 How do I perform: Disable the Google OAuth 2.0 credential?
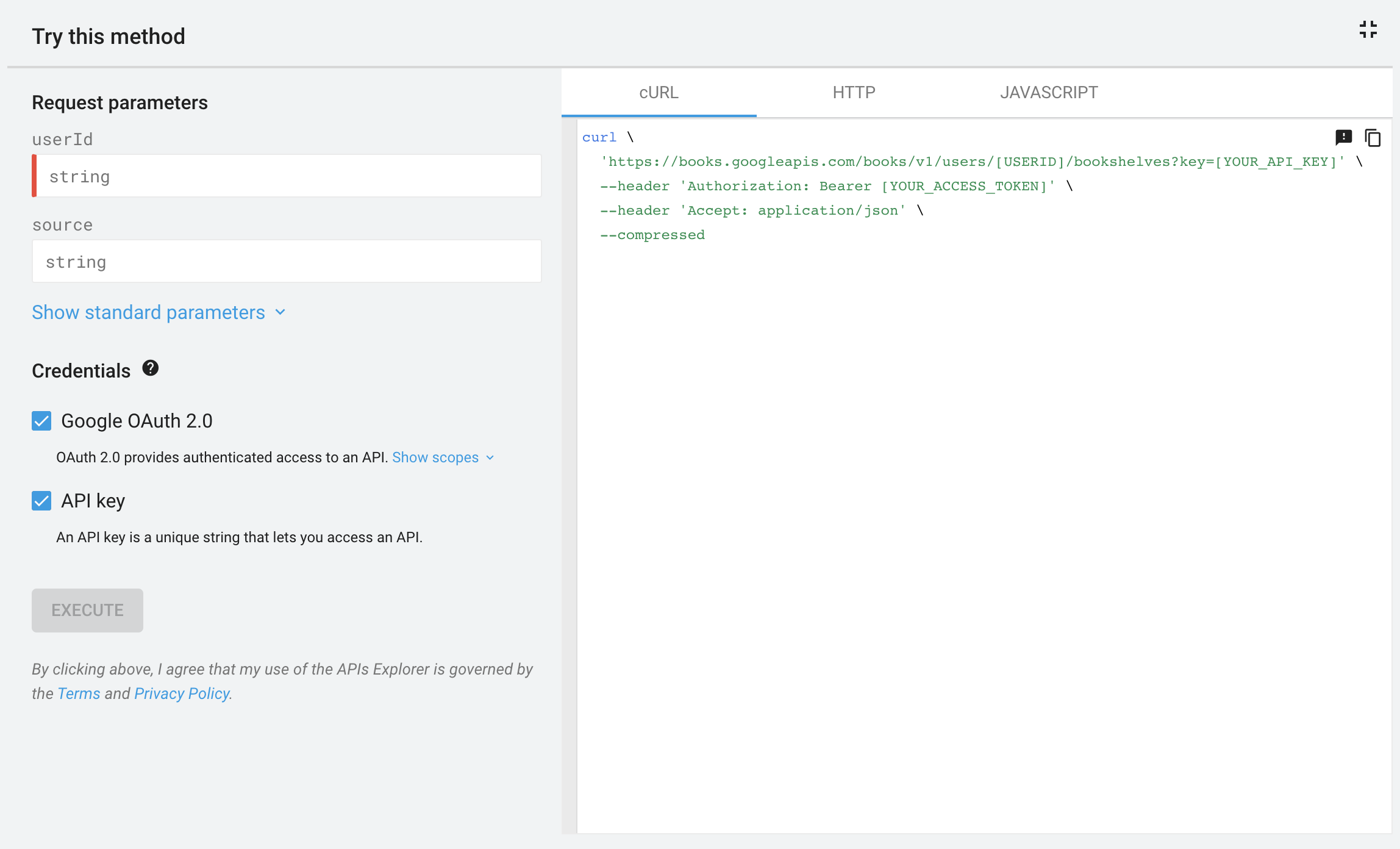(x=41, y=420)
